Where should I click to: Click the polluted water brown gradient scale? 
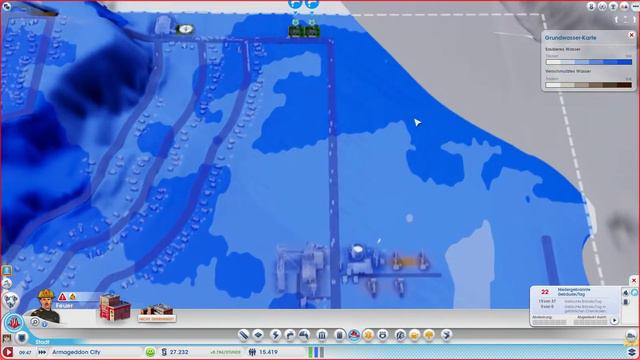click(589, 84)
